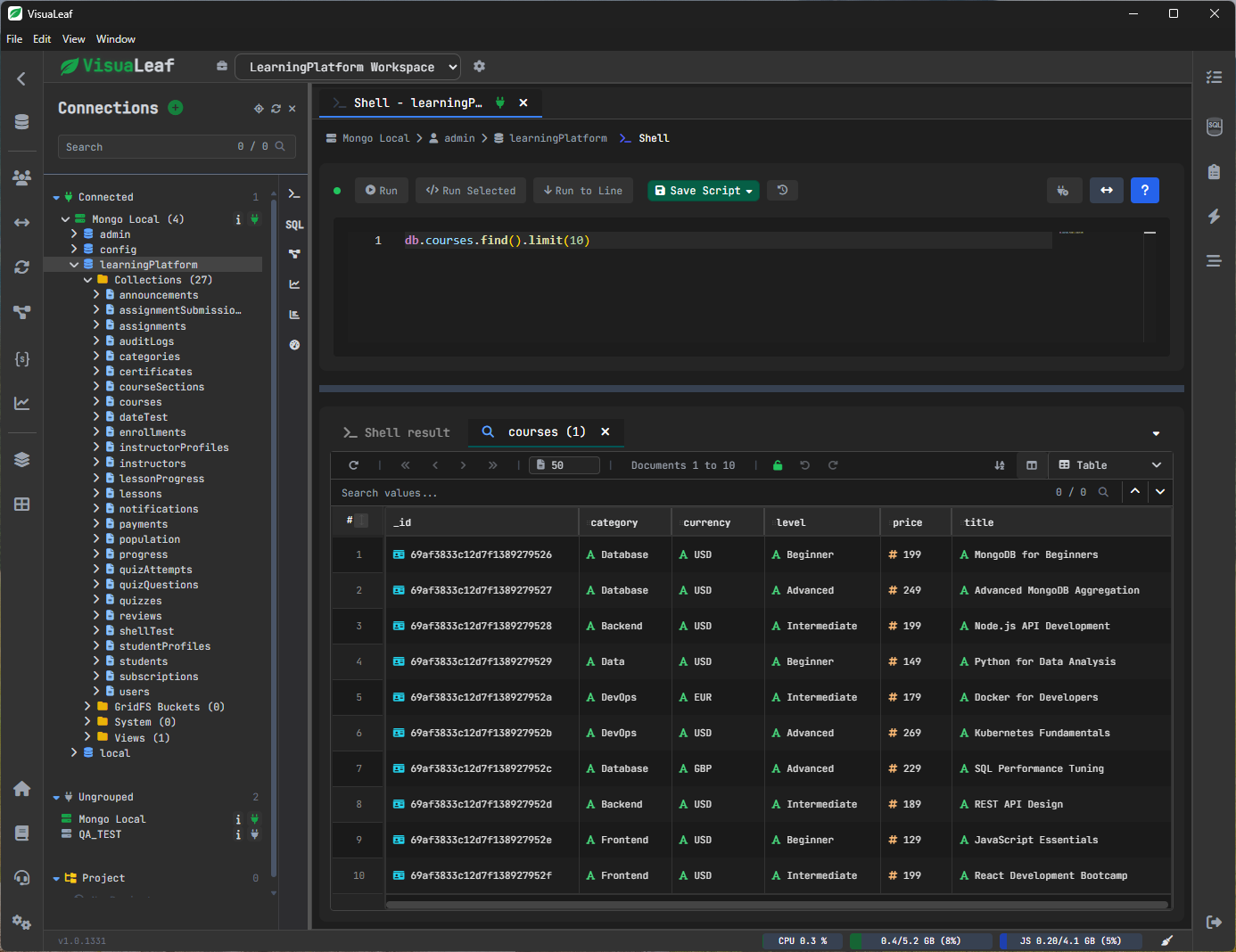This screenshot has height=952, width=1236.
Task: Open the shell prompt icon in the vertical toolbar
Action: click(x=294, y=194)
